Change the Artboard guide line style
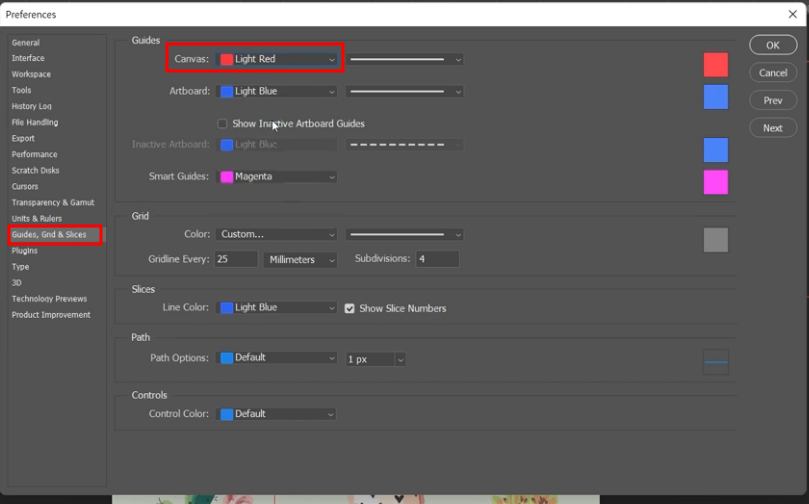The width and height of the screenshot is (809, 504). pos(404,91)
